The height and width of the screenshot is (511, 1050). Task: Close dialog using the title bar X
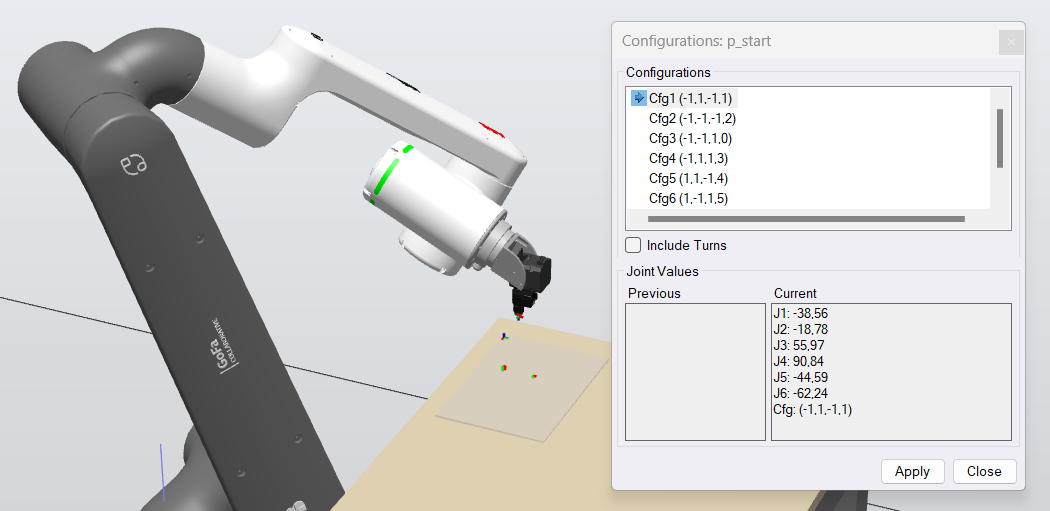tap(1011, 42)
